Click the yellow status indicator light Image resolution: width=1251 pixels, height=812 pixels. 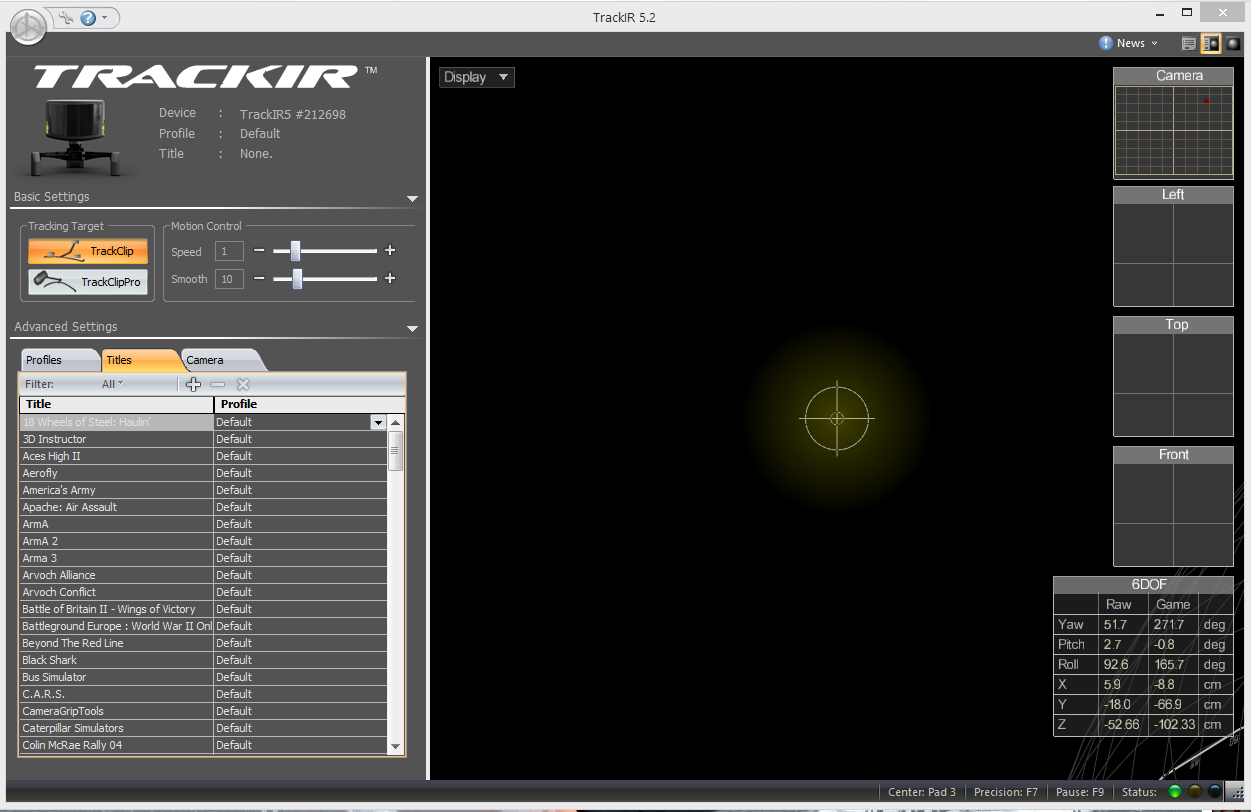coord(1194,792)
